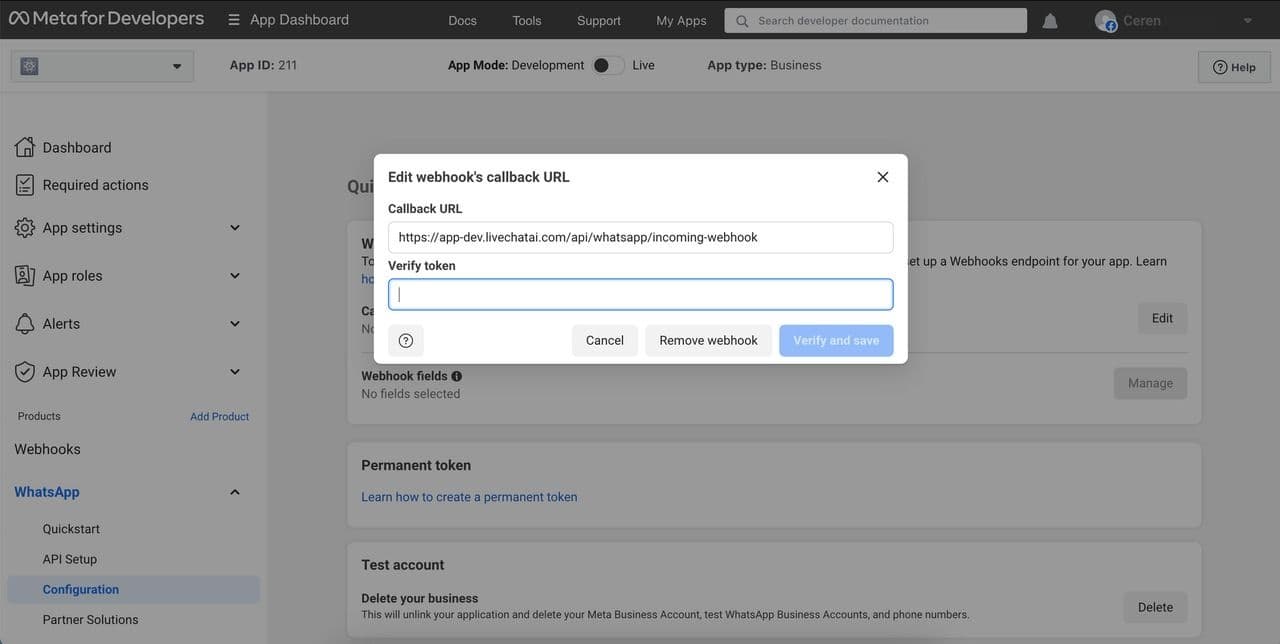Open the Support menu item
This screenshot has height=644, width=1280.
pos(599,20)
